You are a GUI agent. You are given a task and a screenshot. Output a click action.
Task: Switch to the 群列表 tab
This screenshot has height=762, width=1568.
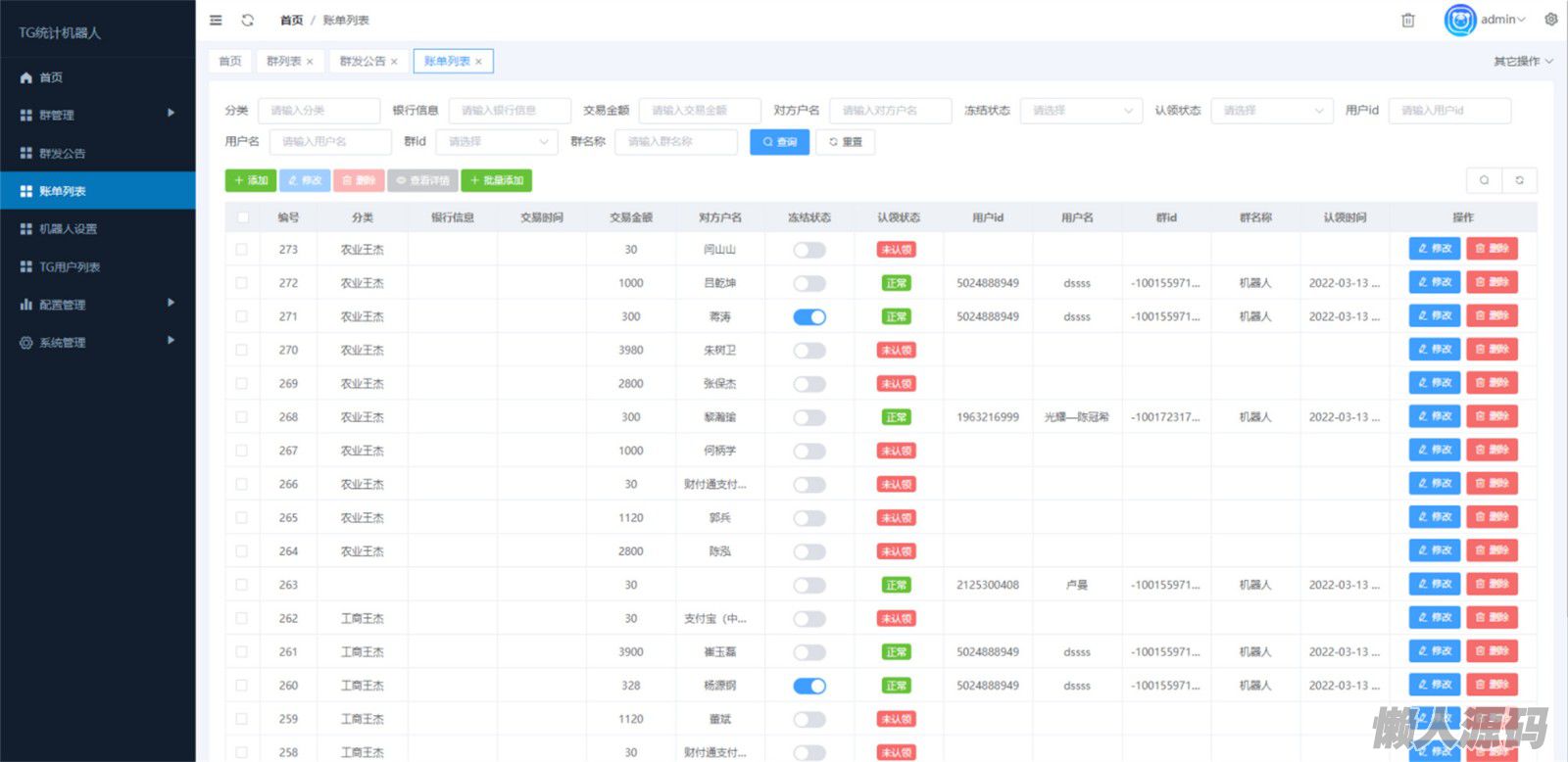coord(283,62)
